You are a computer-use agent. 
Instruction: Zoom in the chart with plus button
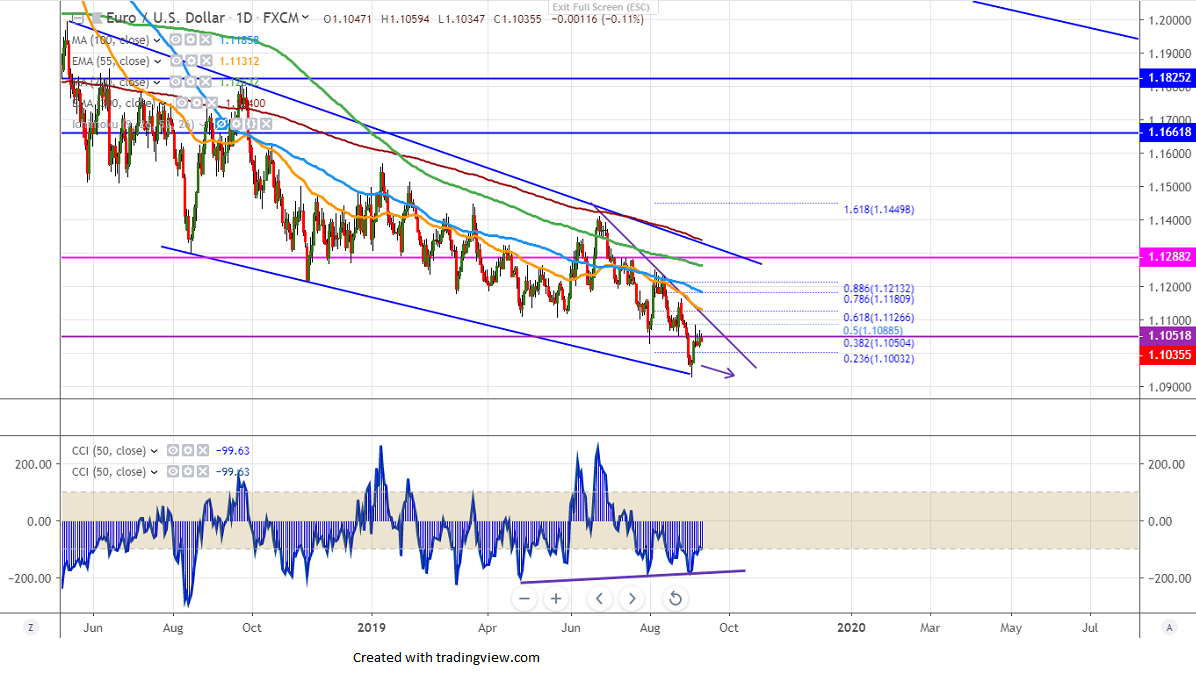click(556, 599)
